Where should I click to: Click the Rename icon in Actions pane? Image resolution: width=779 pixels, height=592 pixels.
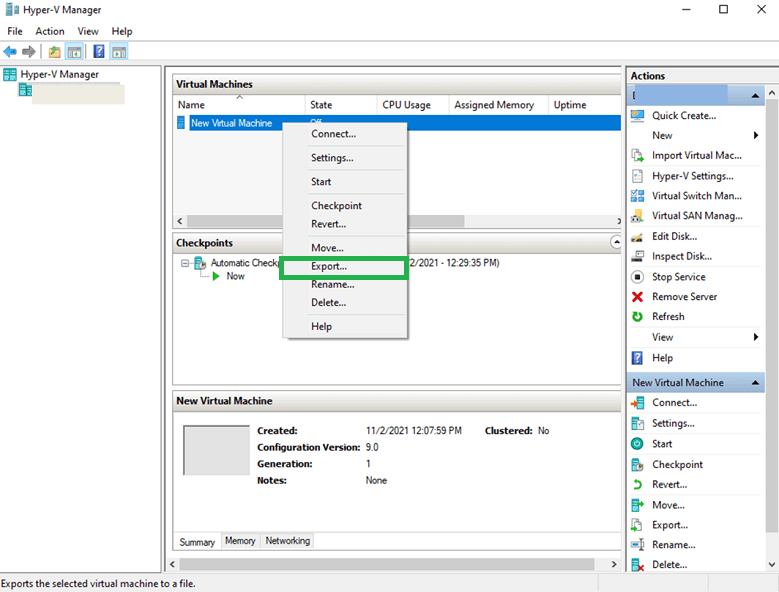637,545
